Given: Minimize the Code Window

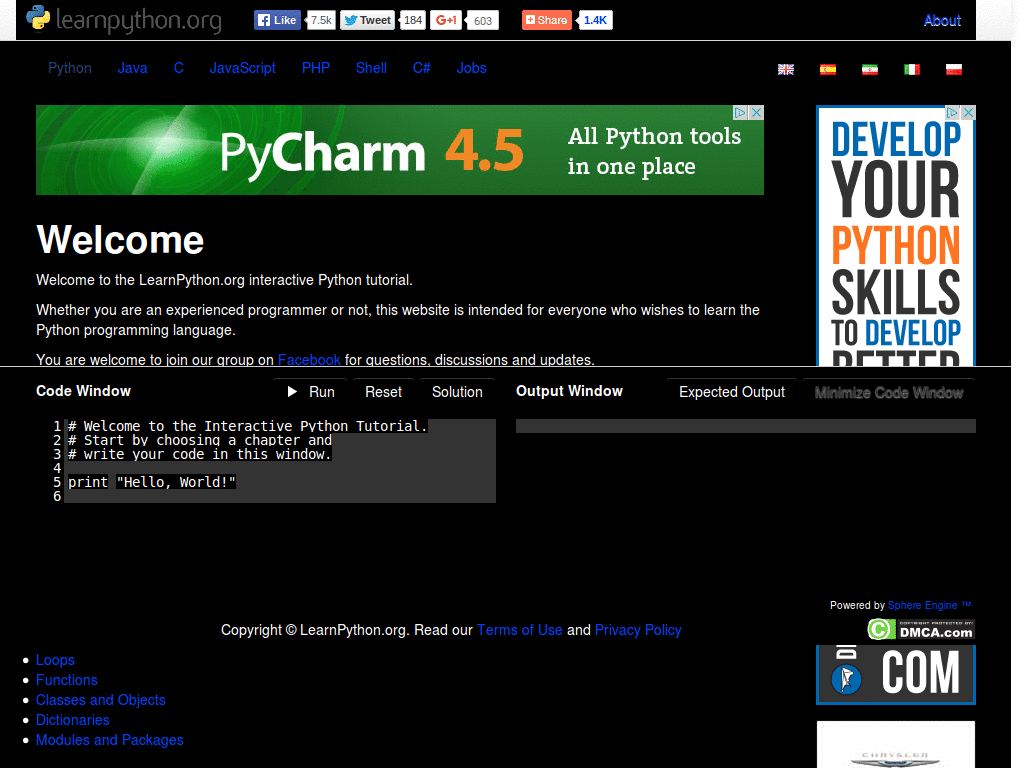Looking at the screenshot, I should click(888, 392).
